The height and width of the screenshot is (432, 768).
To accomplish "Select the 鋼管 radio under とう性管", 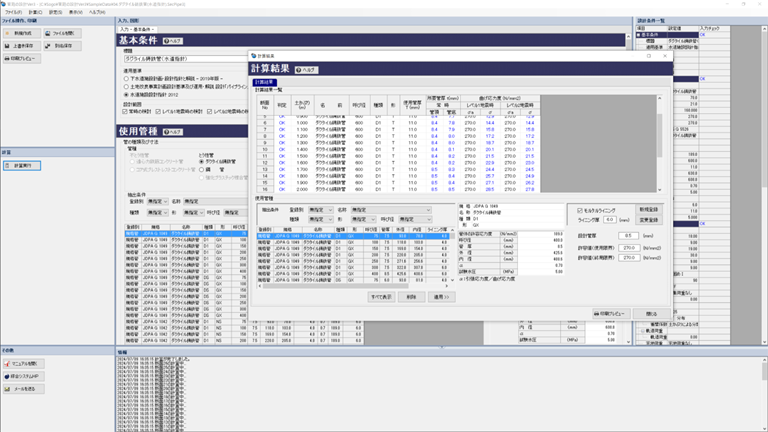I will point(201,169).
